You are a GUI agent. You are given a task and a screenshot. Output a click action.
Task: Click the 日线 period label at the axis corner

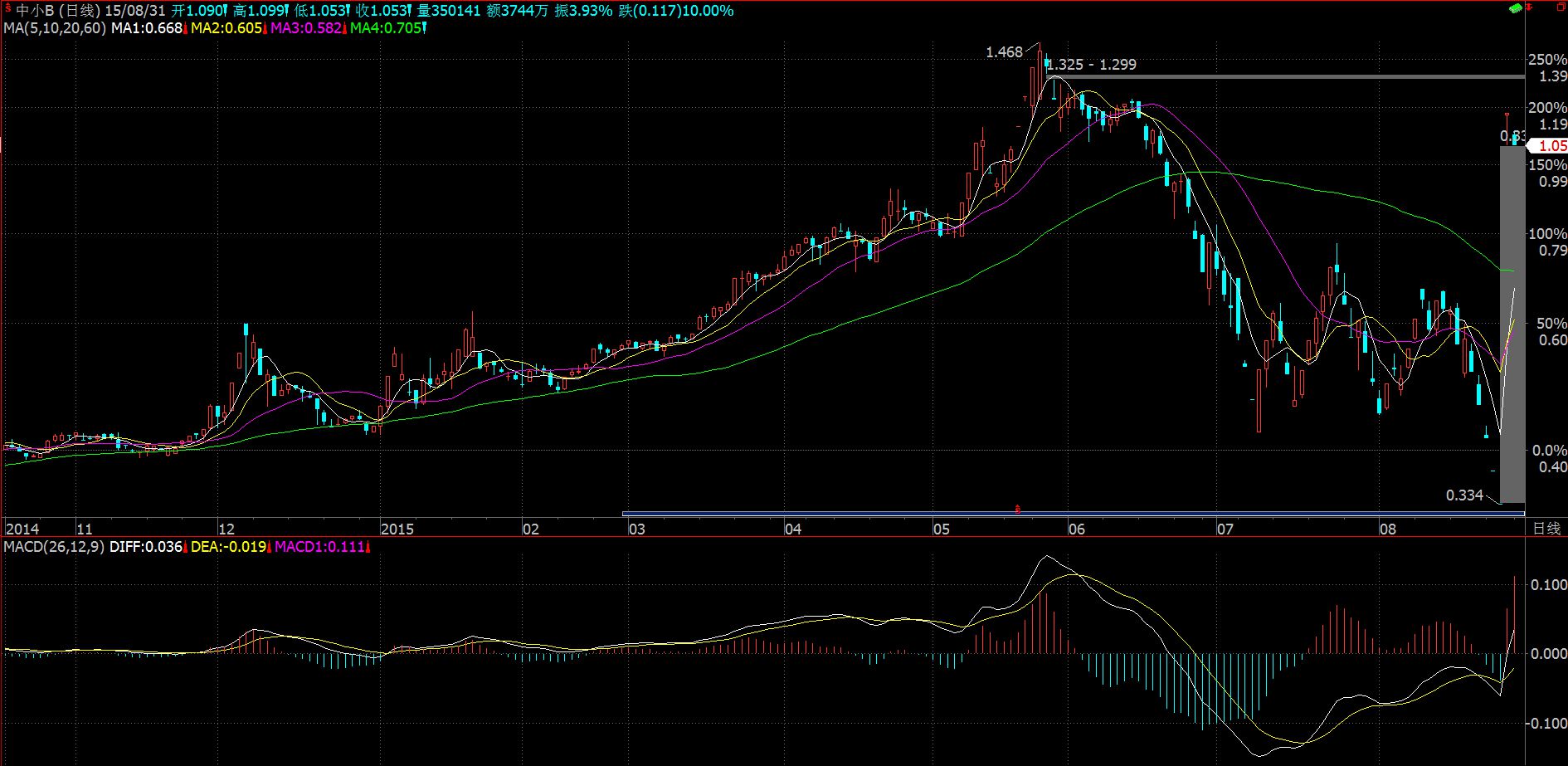click(1546, 529)
